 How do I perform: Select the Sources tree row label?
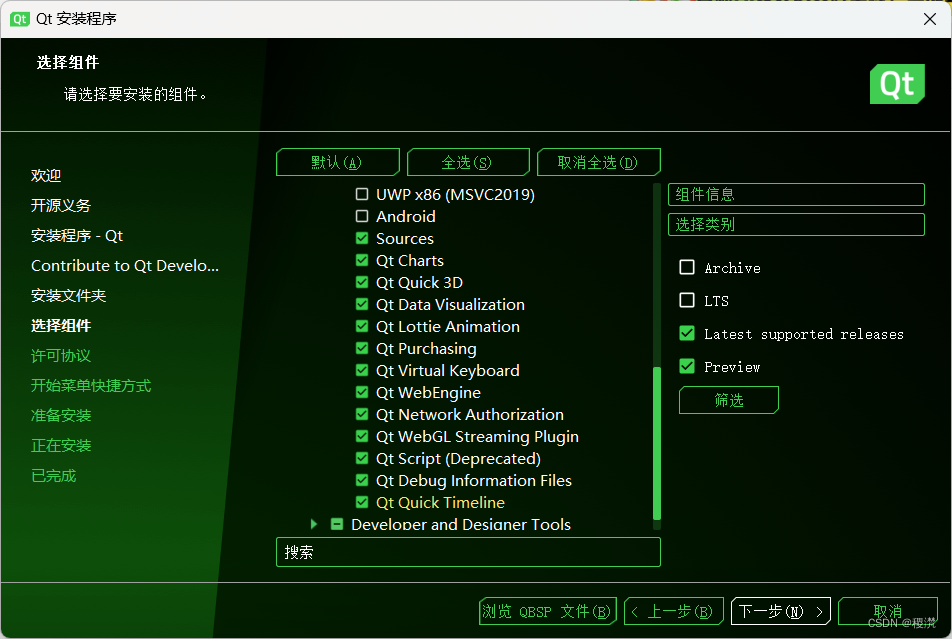[x=404, y=238]
